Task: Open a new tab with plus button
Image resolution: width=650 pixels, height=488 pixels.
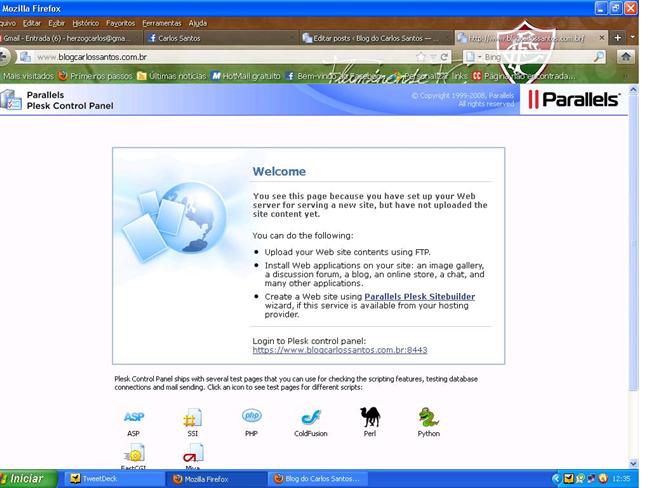Action: (x=618, y=38)
